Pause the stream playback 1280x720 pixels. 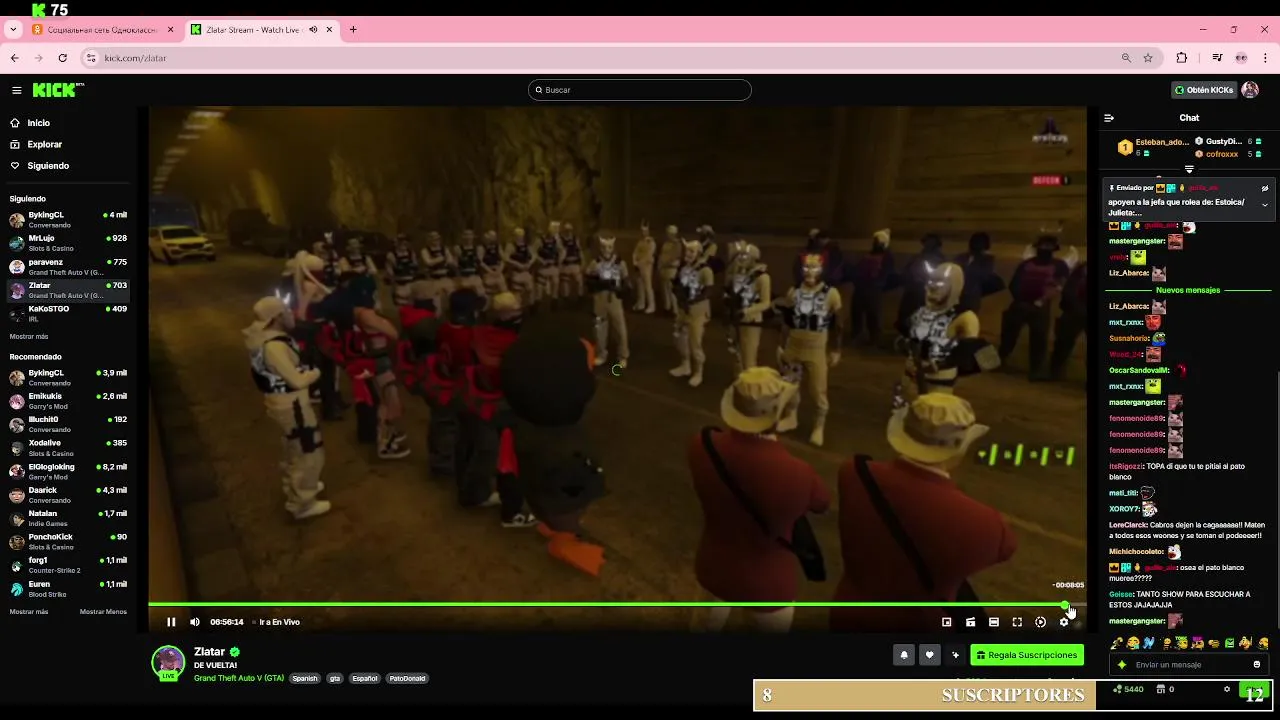coord(171,622)
